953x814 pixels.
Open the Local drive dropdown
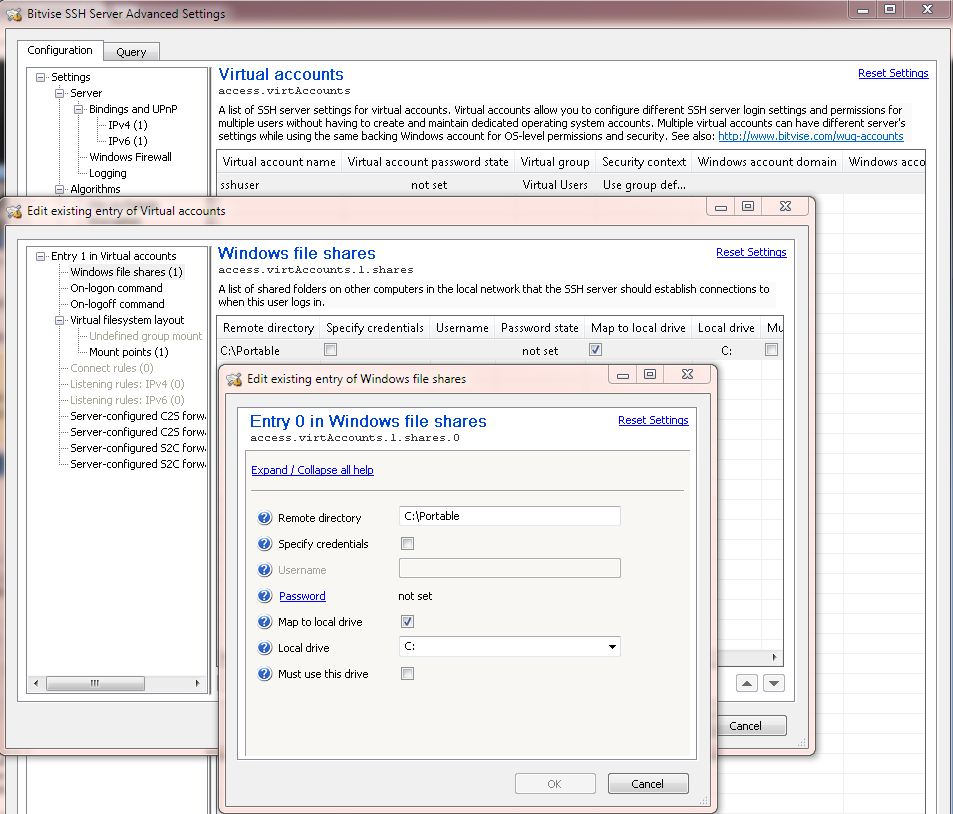tap(612, 647)
